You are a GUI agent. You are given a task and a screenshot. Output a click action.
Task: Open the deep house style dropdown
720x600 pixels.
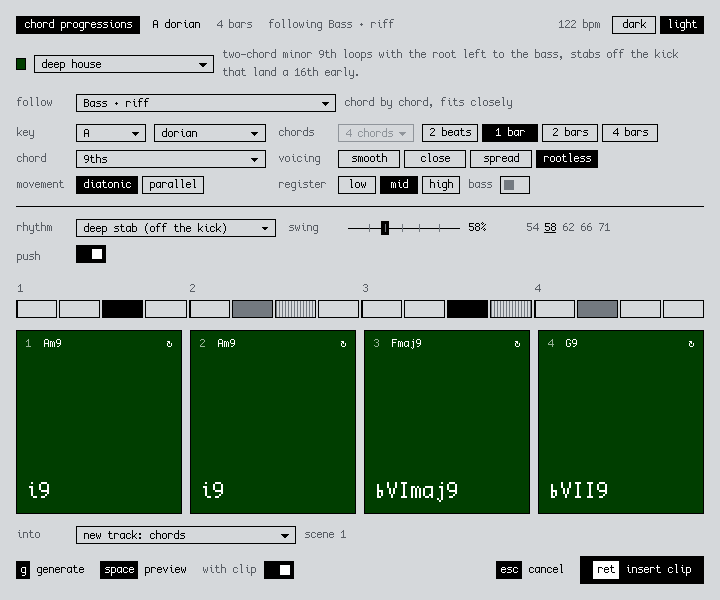pos(124,64)
